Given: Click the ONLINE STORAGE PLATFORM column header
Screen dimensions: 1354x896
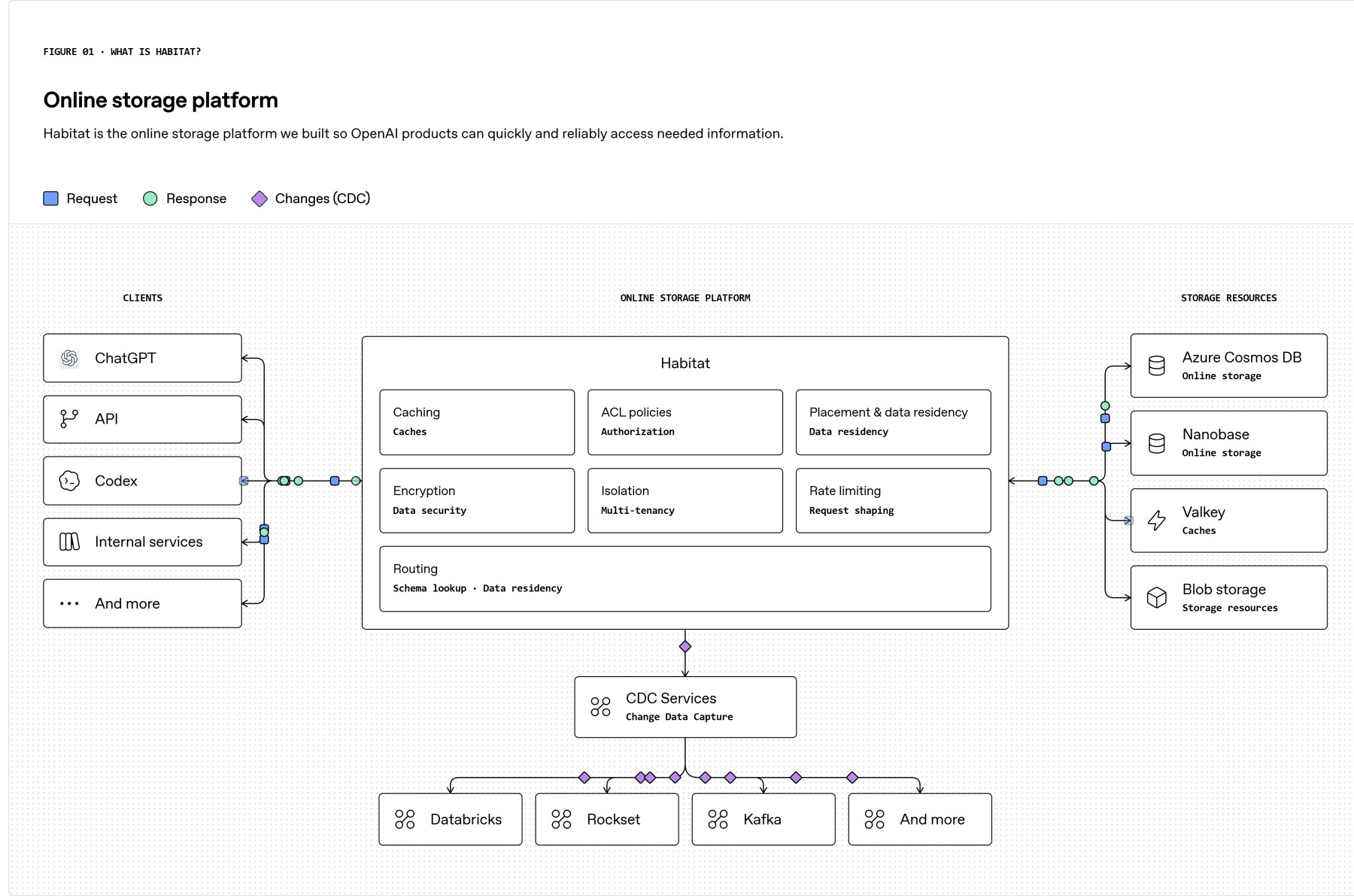Looking at the screenshot, I should point(685,298).
